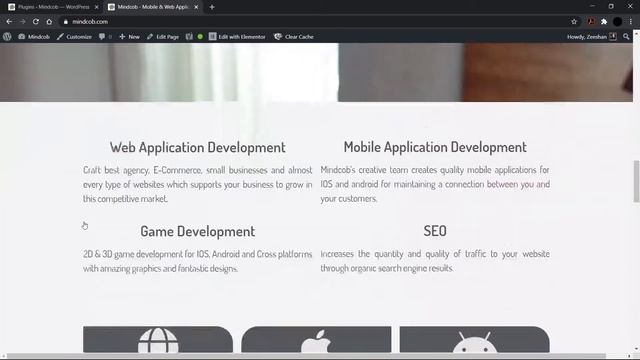Click the text 'Craft best agency, E-Commerce'
The height and width of the screenshot is (360, 640).
[x=142, y=170]
